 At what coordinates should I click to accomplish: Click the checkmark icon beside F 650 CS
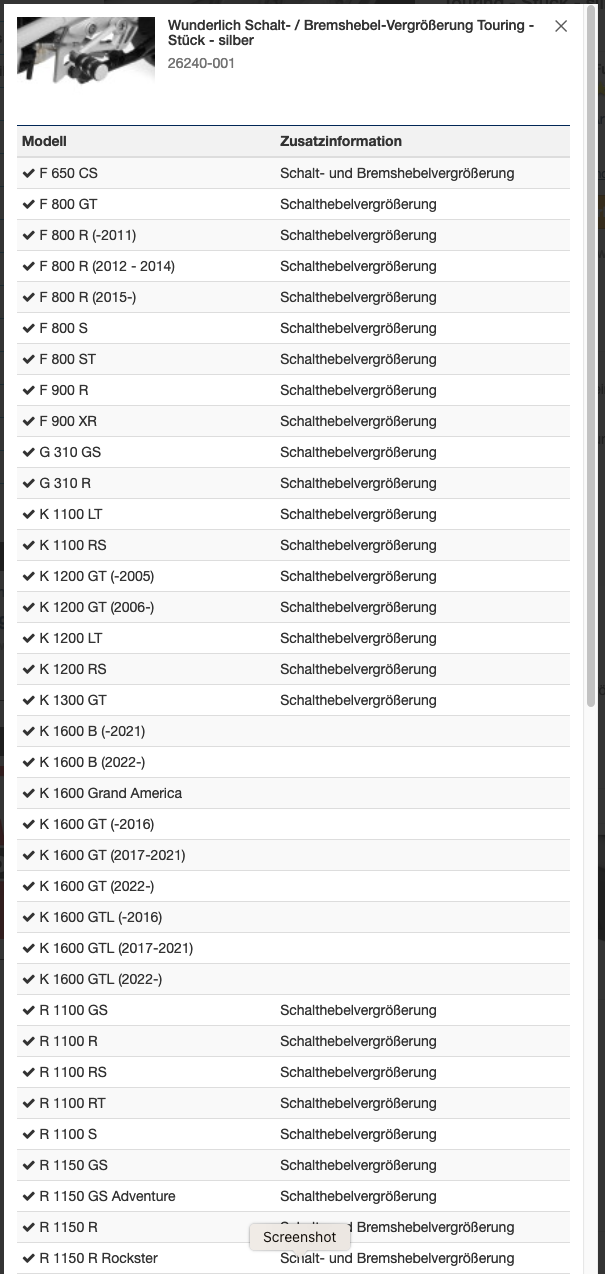pyautogui.click(x=28, y=173)
